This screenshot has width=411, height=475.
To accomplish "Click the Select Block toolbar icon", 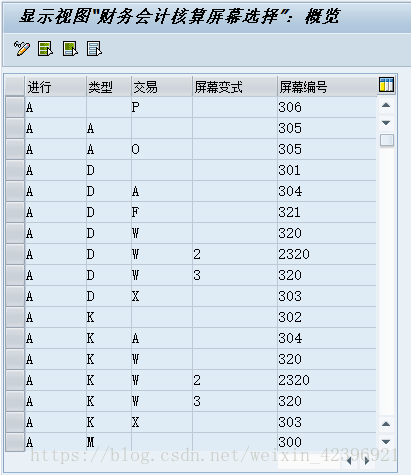I will pyautogui.click(x=70, y=49).
